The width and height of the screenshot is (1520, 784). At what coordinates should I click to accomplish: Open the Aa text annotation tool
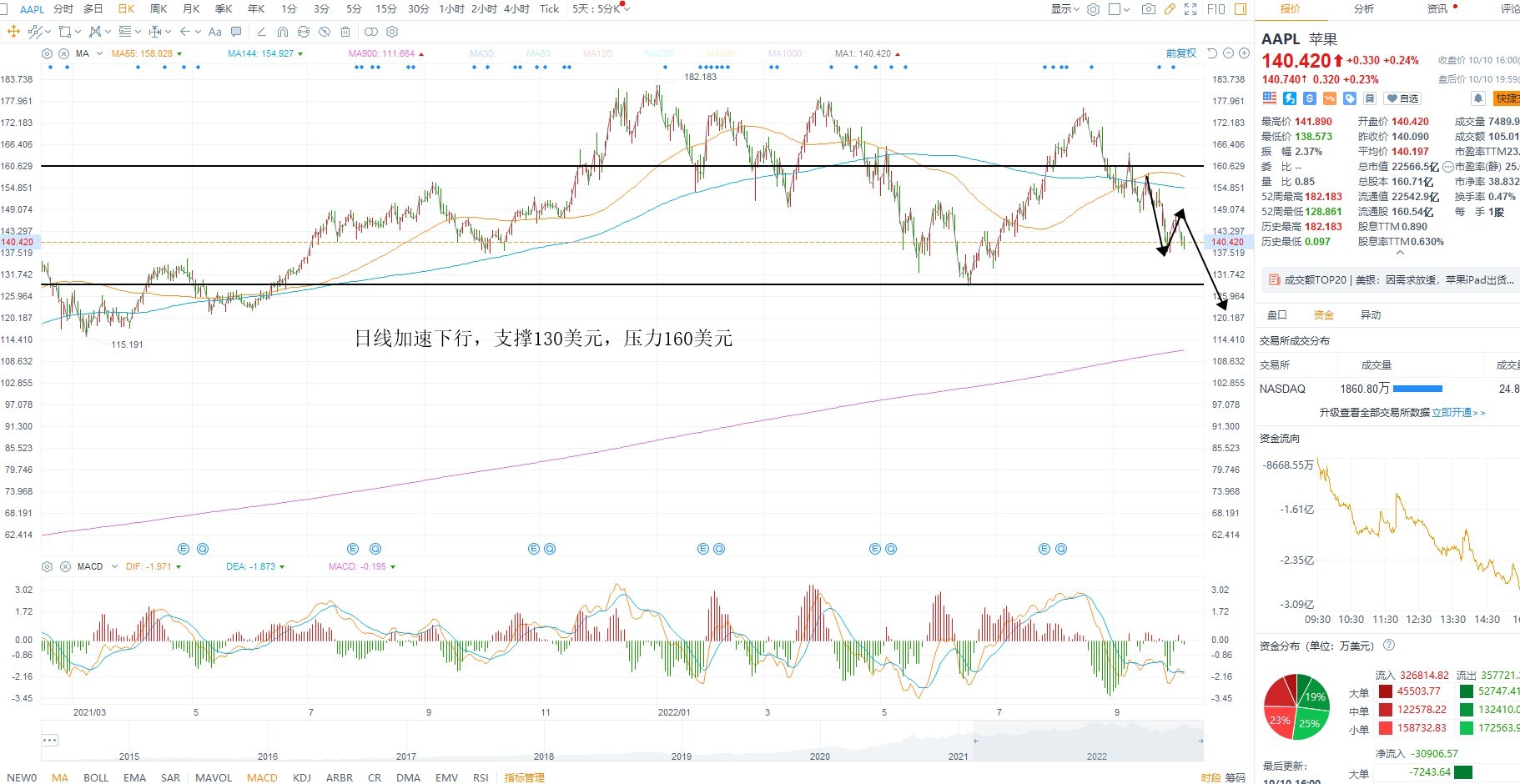215,32
